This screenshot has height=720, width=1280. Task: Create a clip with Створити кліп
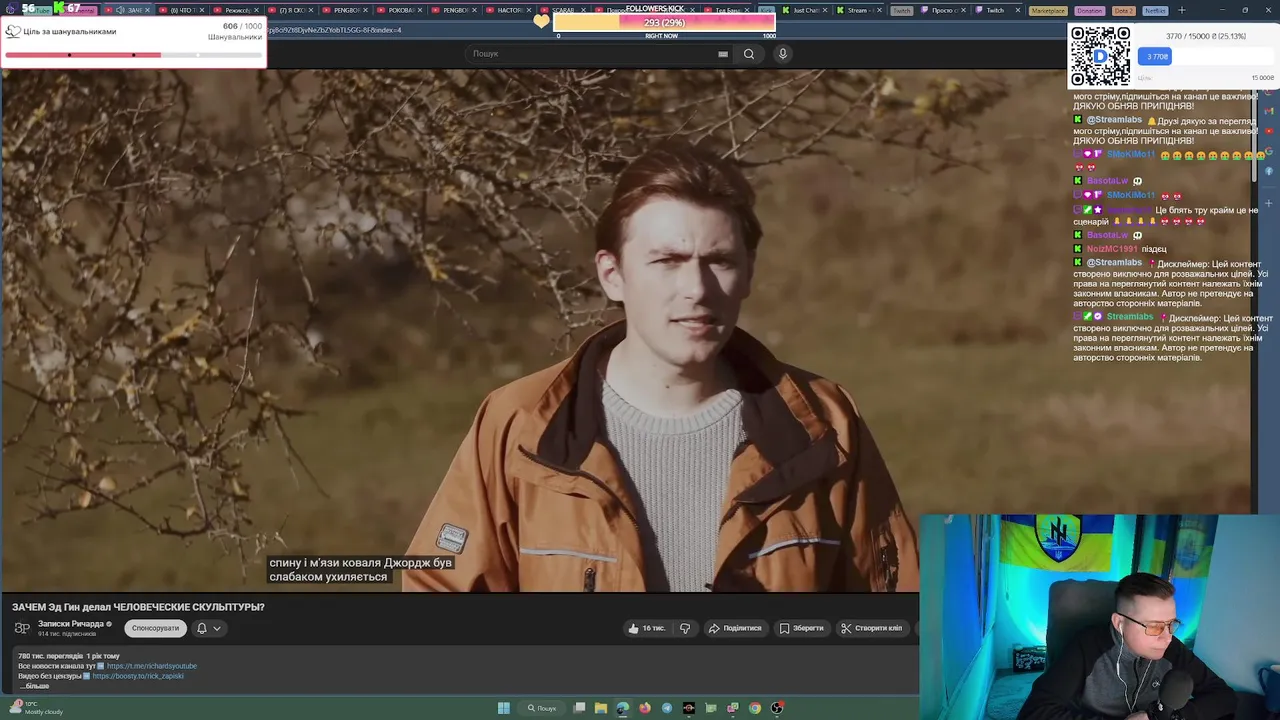[872, 628]
